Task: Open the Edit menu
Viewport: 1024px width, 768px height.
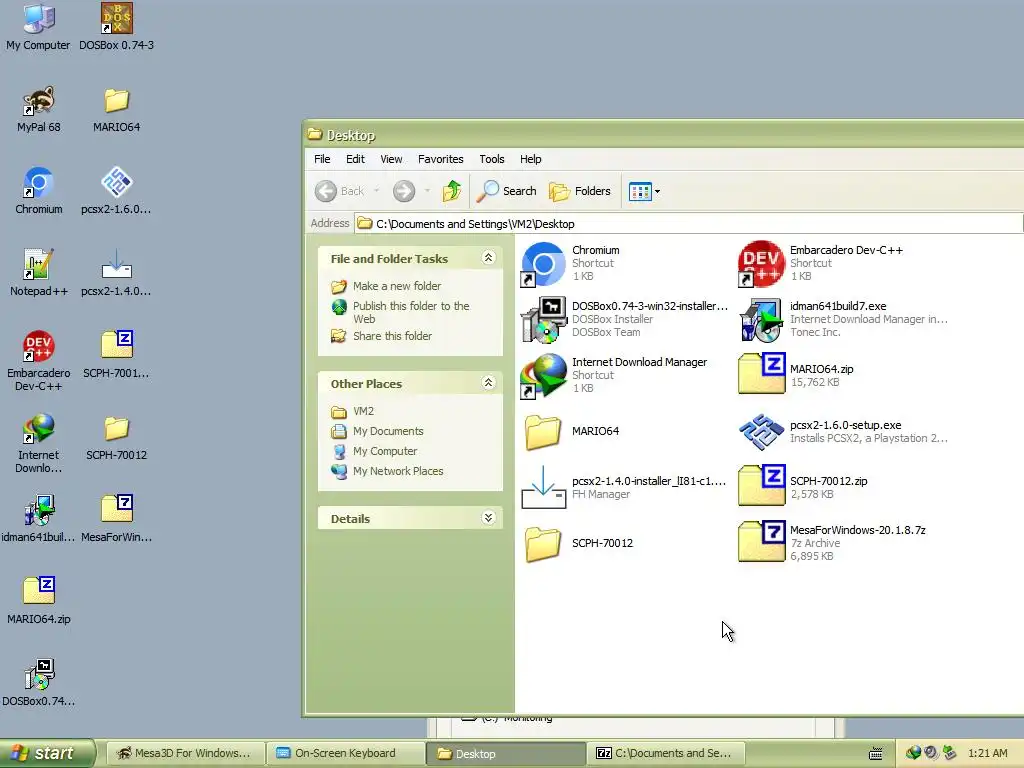Action: tap(355, 159)
